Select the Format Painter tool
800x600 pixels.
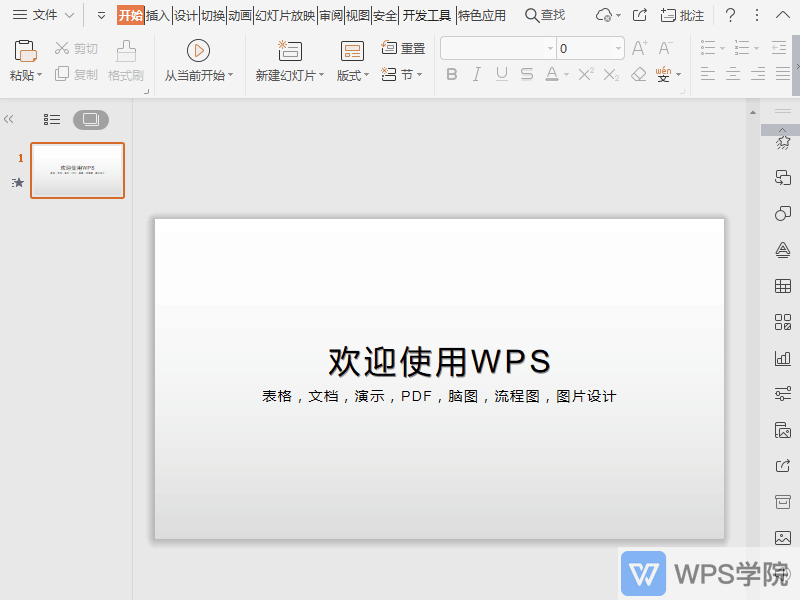[125, 60]
